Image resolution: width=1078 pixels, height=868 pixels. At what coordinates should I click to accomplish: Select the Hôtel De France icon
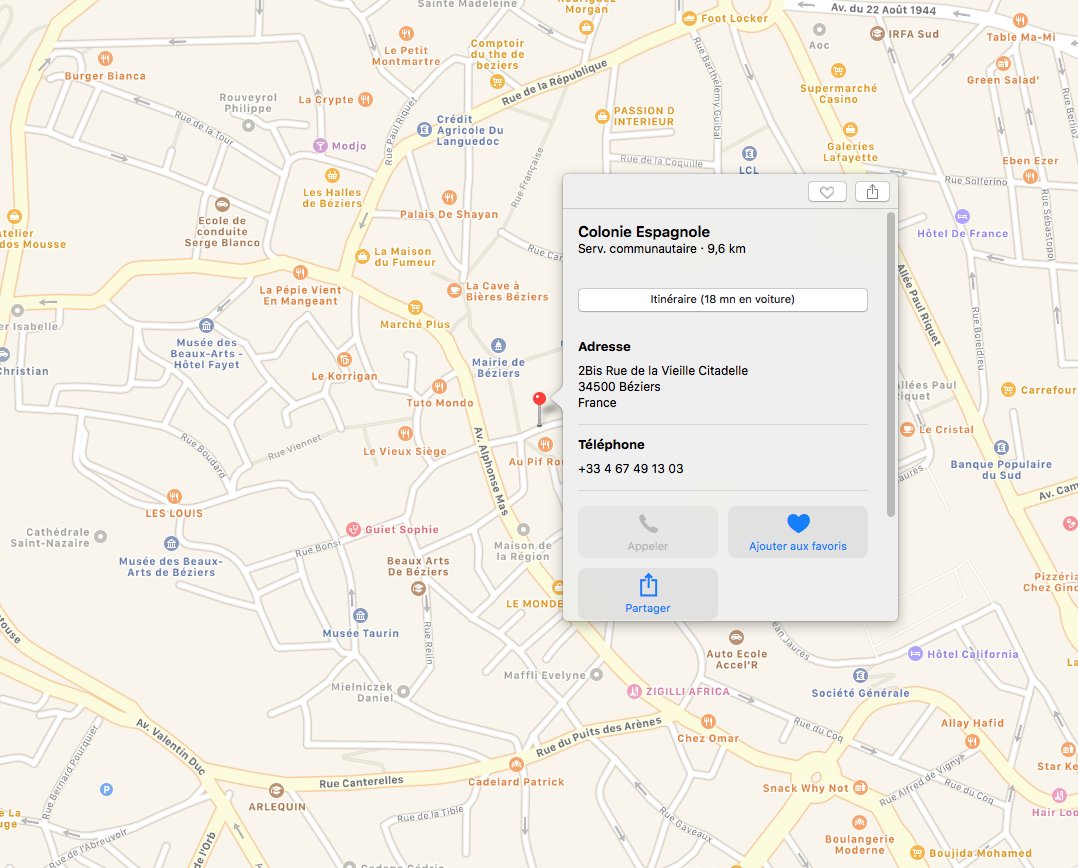pyautogui.click(x=962, y=216)
